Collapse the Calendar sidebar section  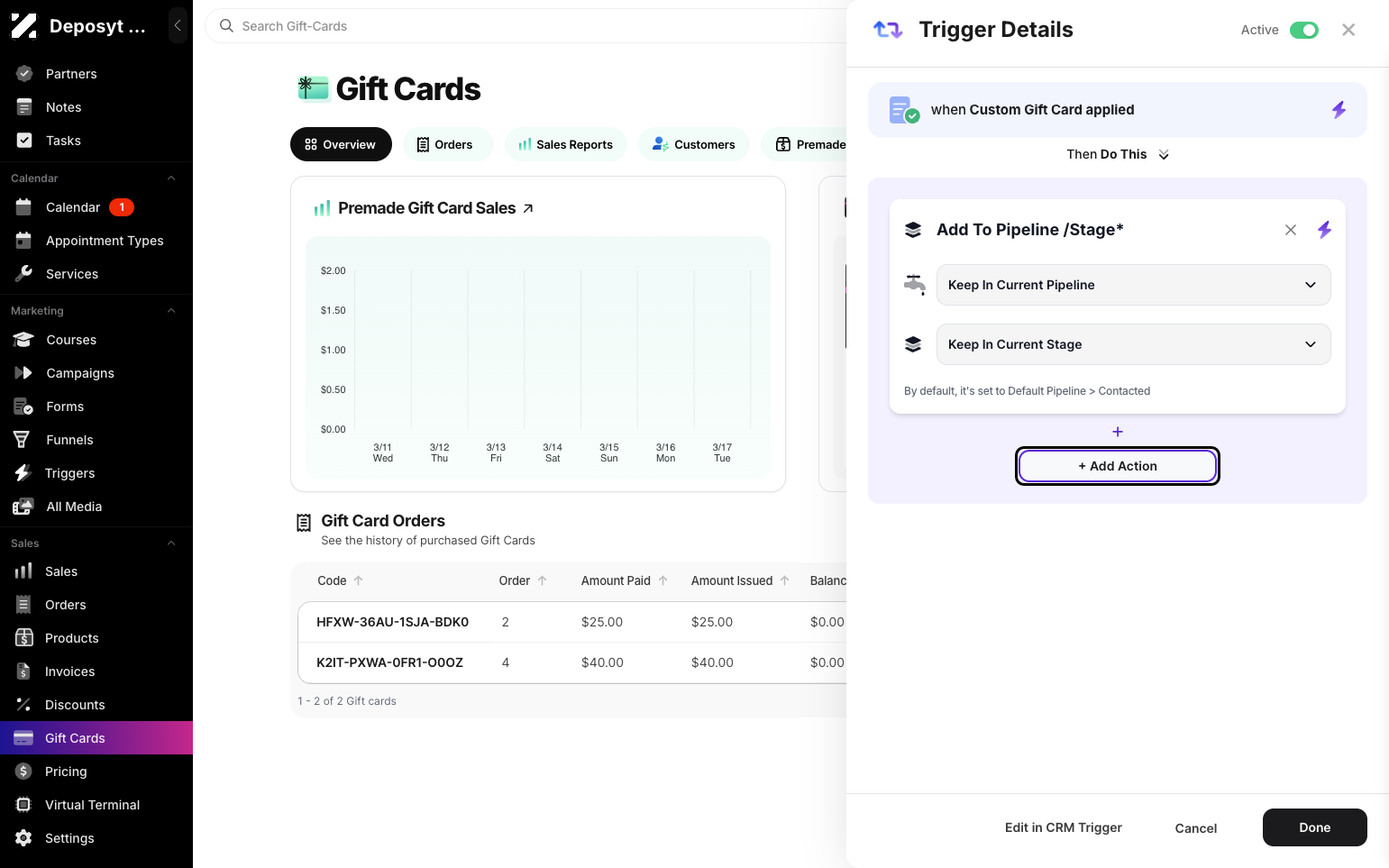171,178
